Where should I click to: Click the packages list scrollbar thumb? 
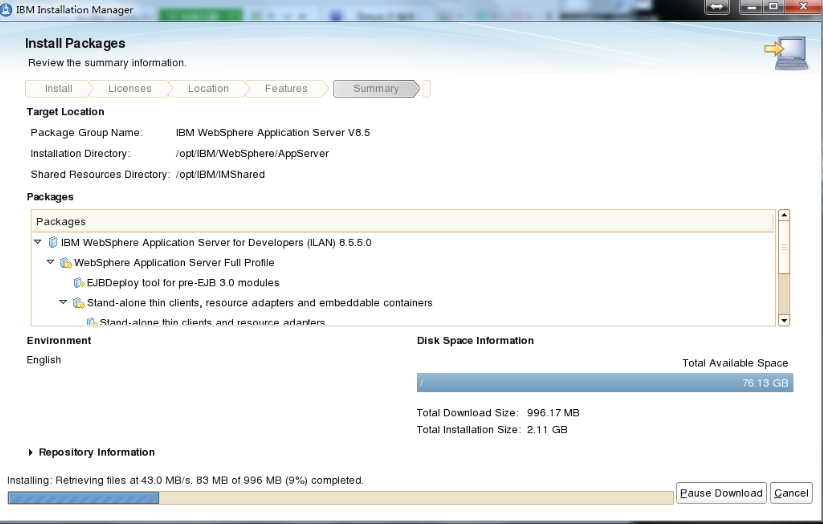[x=784, y=247]
